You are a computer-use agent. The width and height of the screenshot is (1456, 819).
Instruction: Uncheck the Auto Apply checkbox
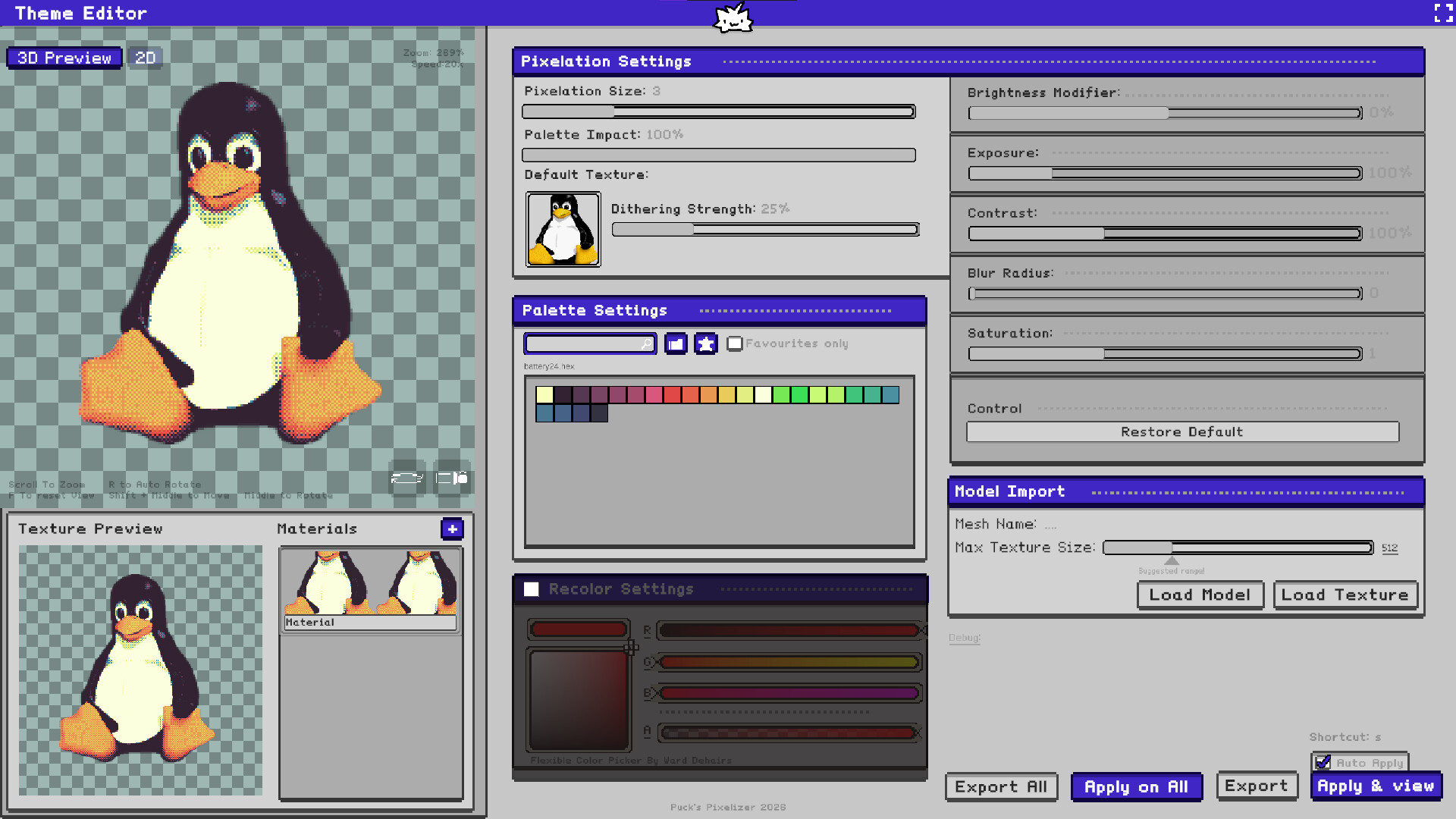1323,762
